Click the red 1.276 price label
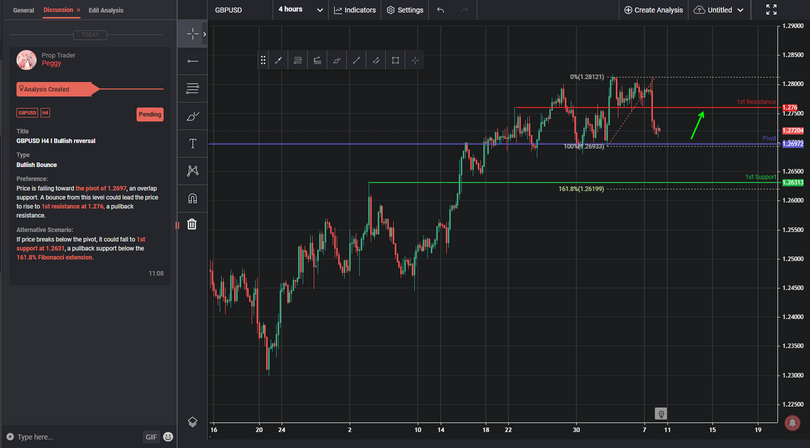 (x=792, y=107)
